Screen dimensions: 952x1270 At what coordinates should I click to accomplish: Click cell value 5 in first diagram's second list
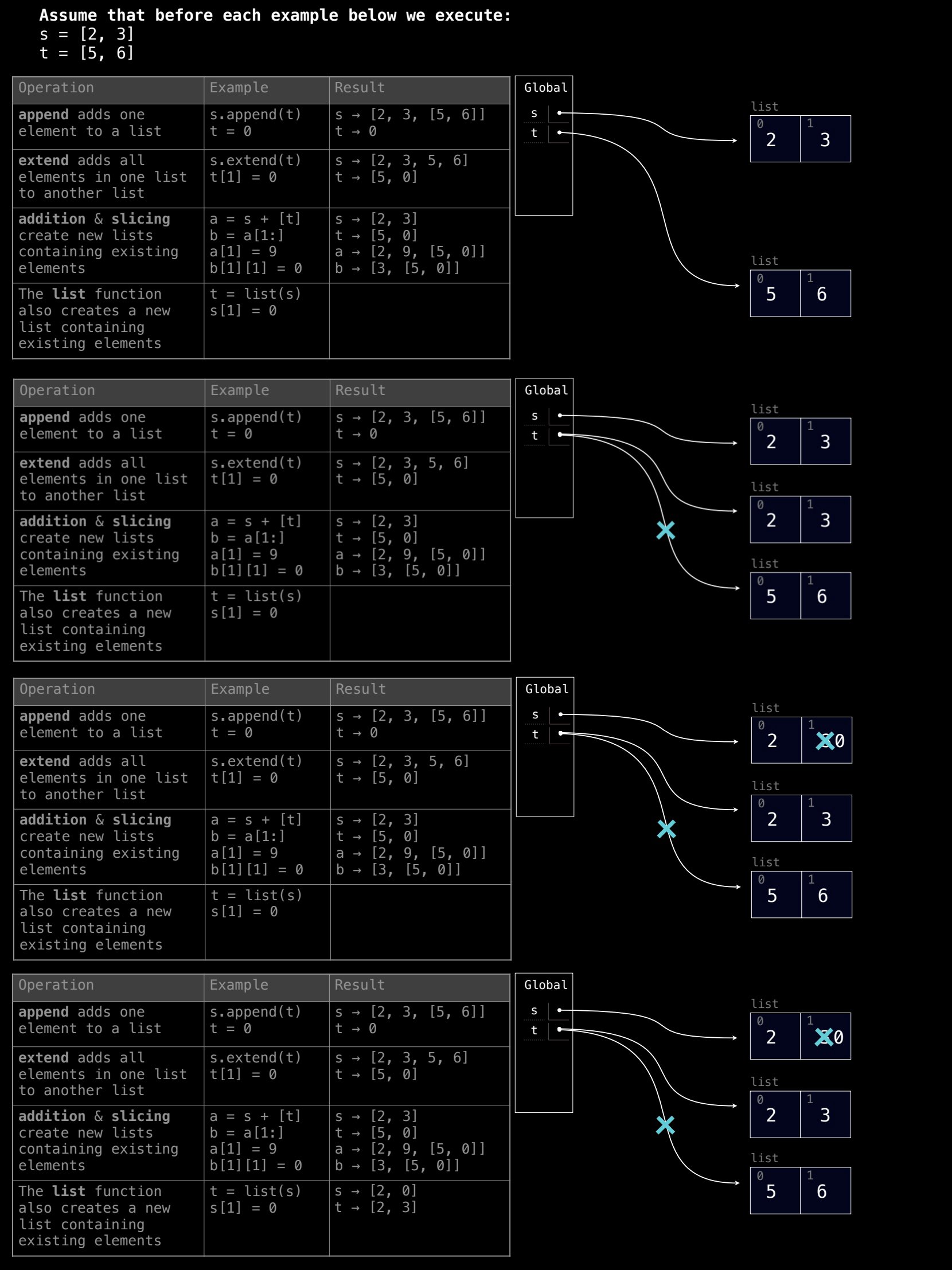pos(771,295)
